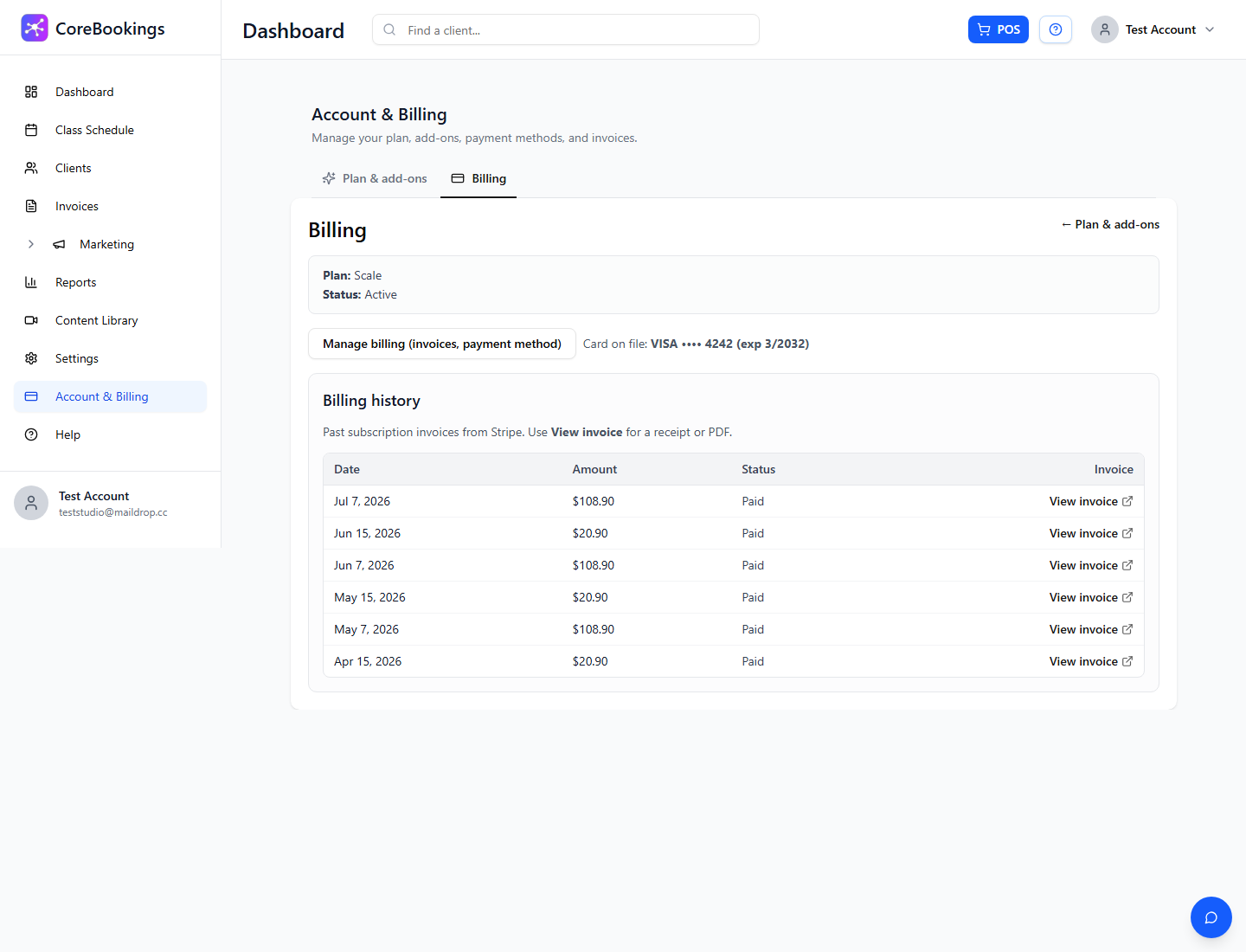Click the teststudio@maildrop.cc email text
This screenshot has width=1246, height=952.
pyautogui.click(x=113, y=512)
